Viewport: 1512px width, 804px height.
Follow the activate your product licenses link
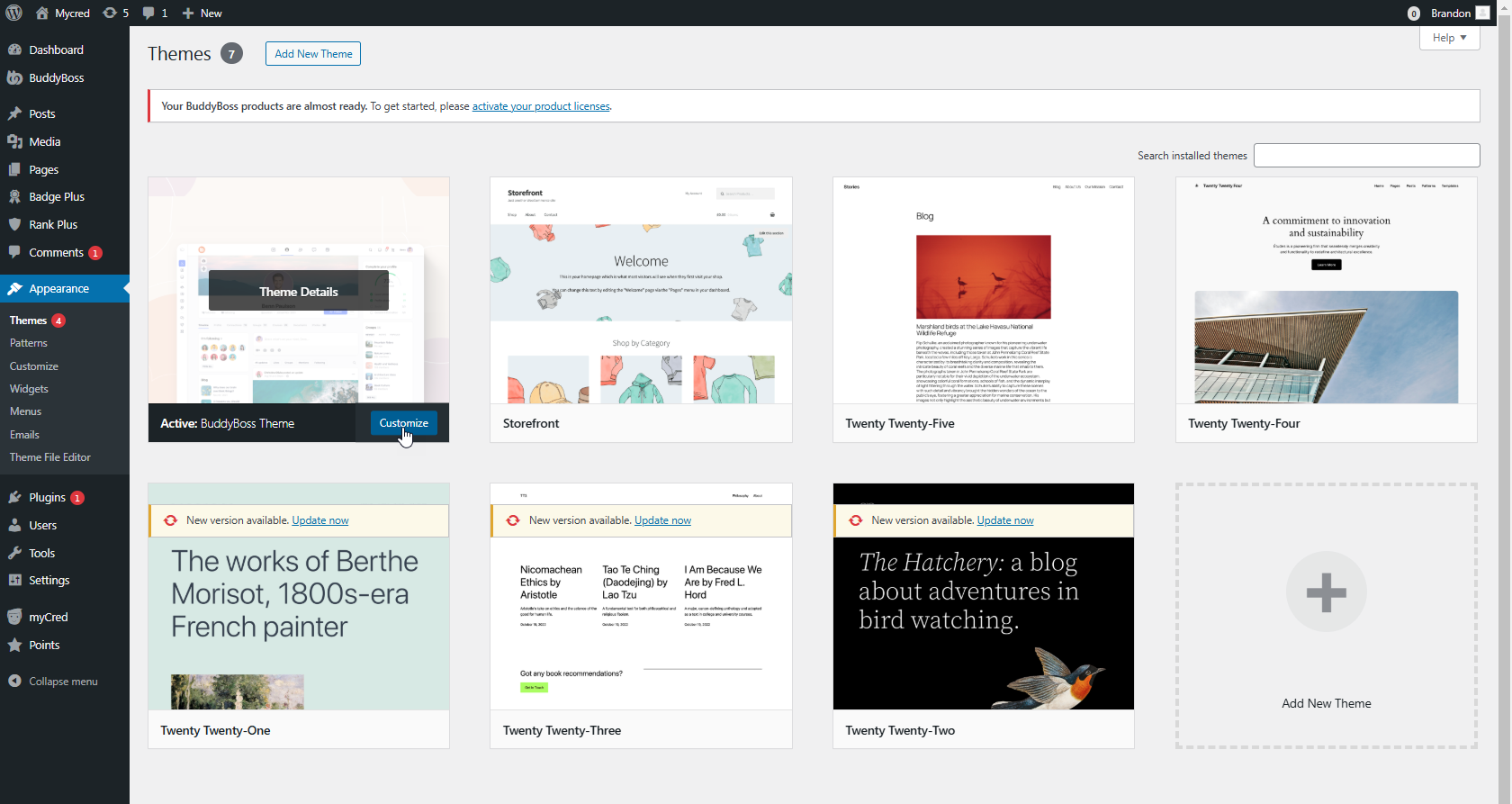coord(541,106)
